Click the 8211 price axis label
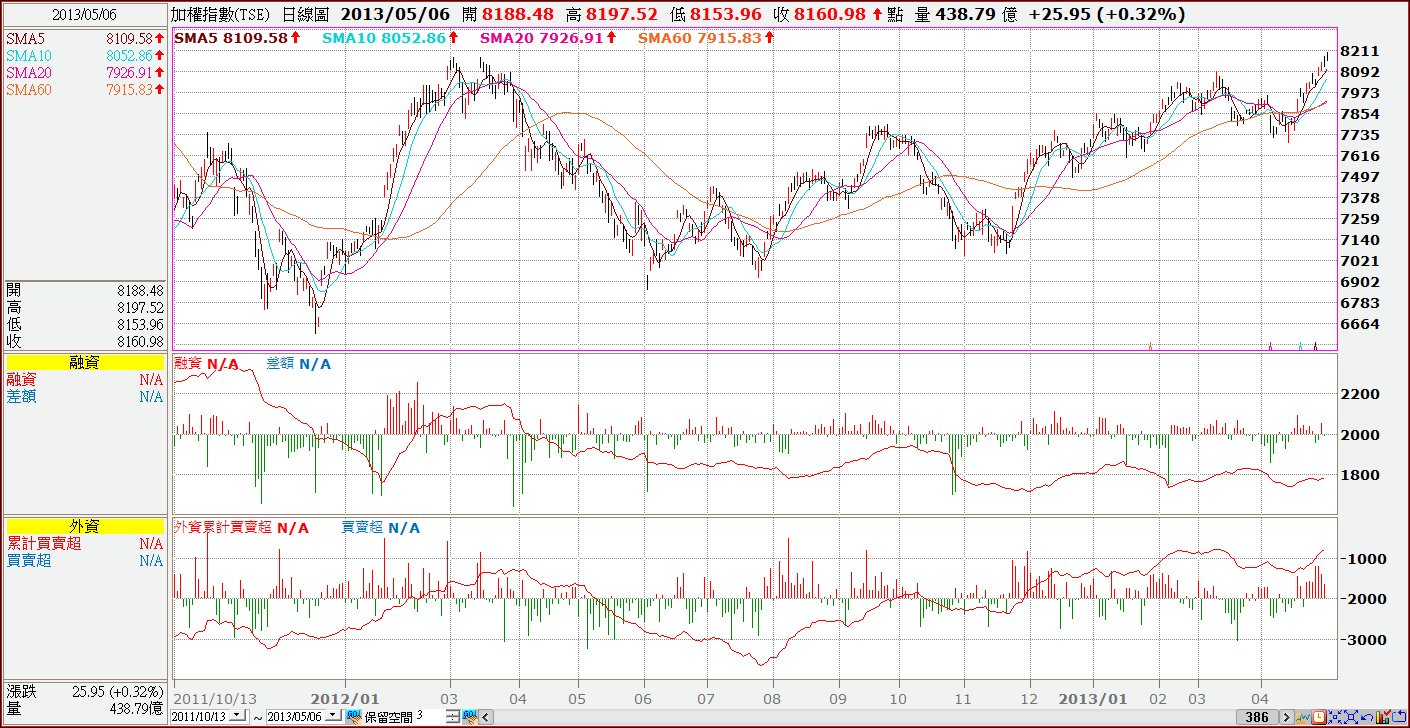 [1361, 51]
